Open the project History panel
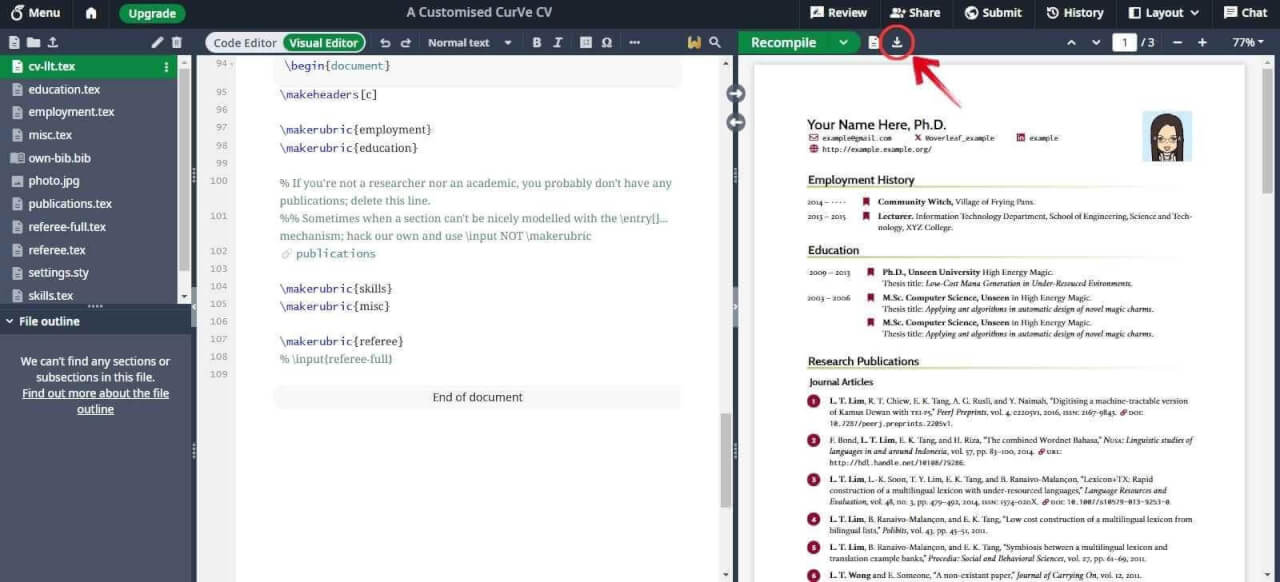This screenshot has width=1280, height=582. (x=1075, y=13)
